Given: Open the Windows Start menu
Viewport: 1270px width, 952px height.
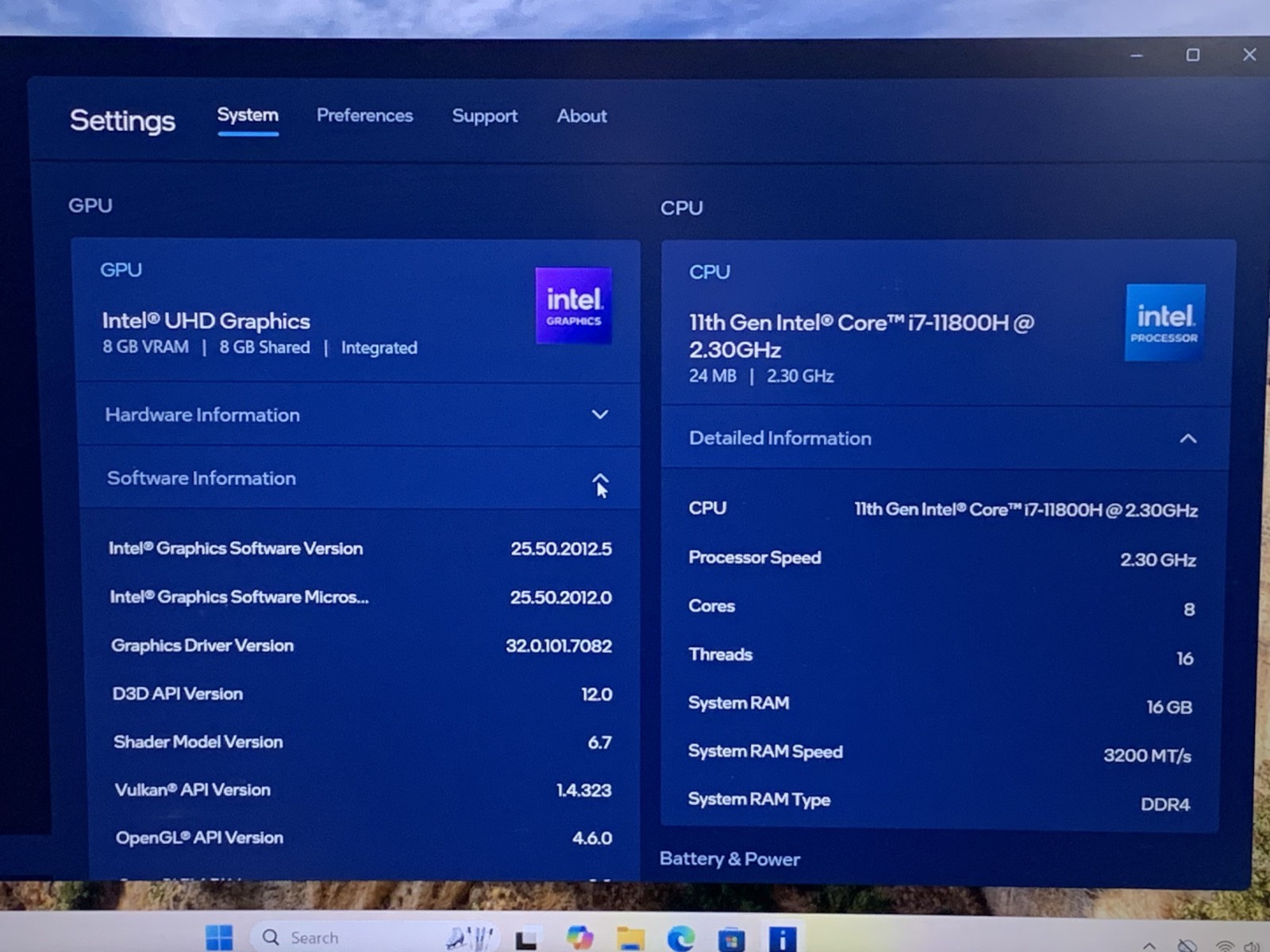Looking at the screenshot, I should pos(219,938).
